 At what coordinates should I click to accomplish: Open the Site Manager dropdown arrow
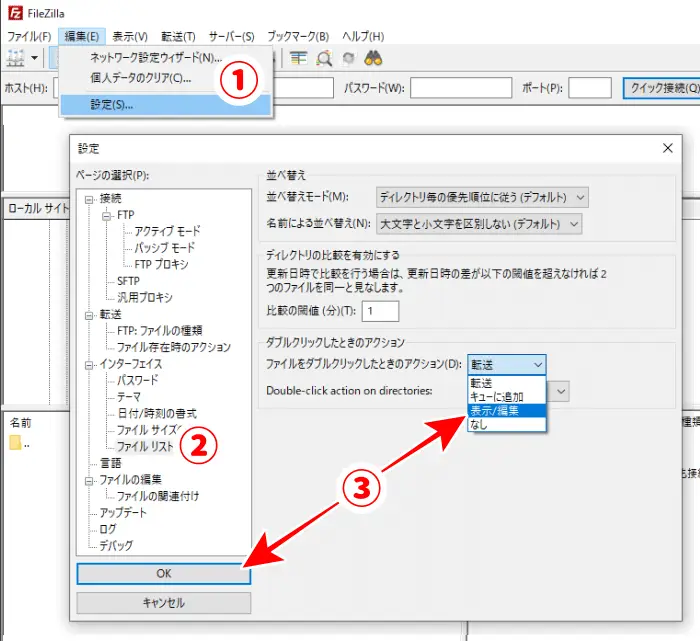click(x=34, y=58)
